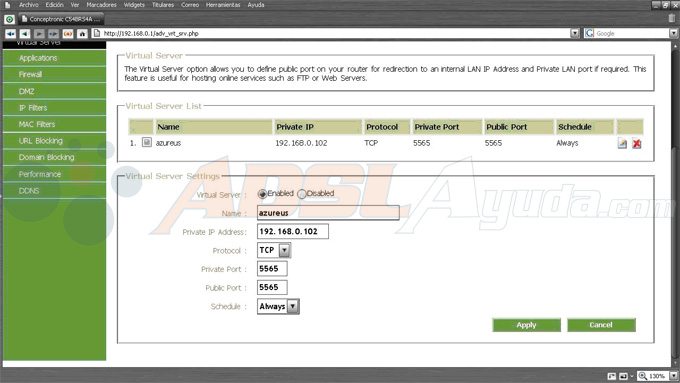The width and height of the screenshot is (680, 383).
Task: Toggle the azureus row checkbox
Action: (x=147, y=142)
